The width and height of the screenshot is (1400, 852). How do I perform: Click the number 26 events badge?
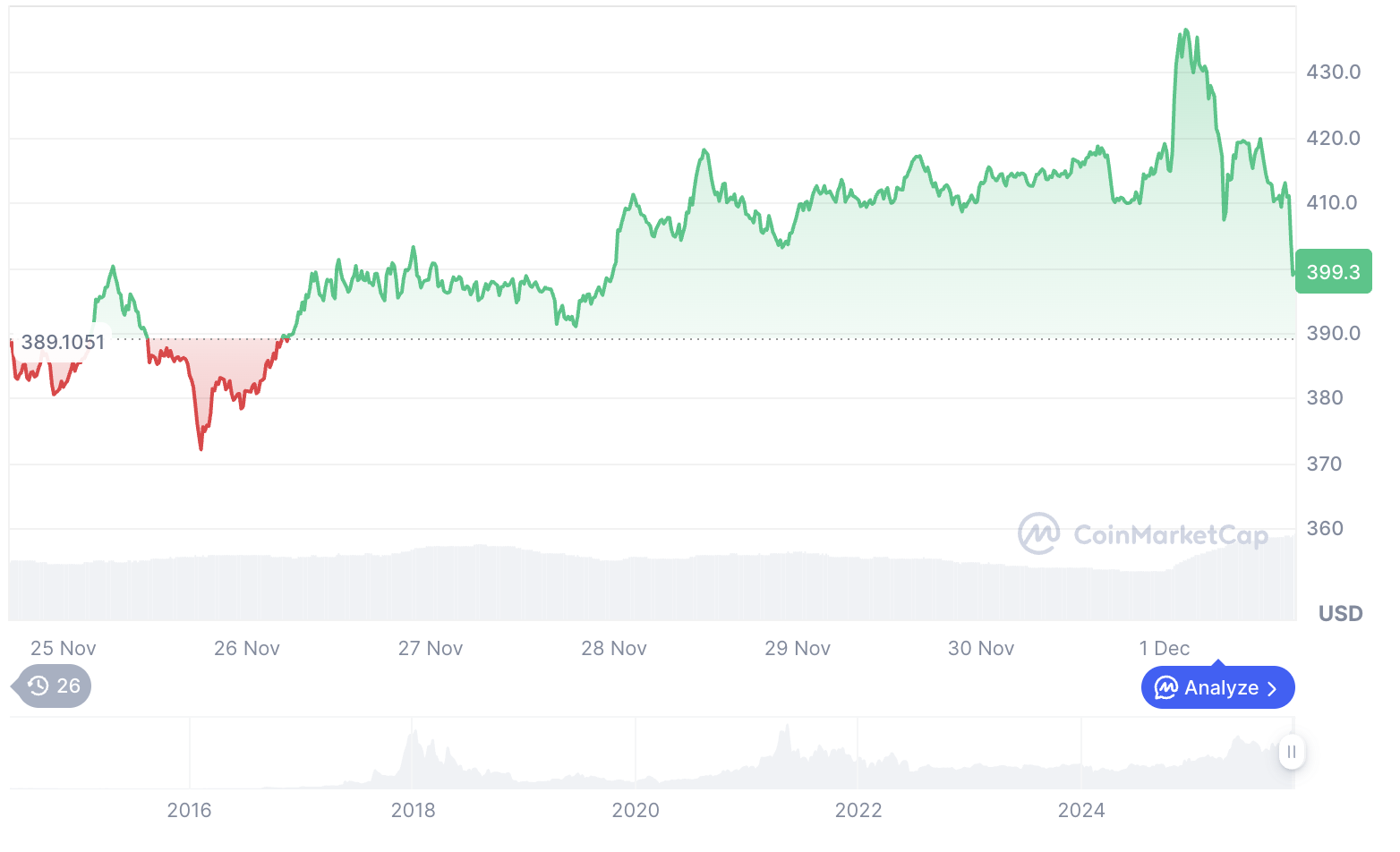(x=68, y=686)
